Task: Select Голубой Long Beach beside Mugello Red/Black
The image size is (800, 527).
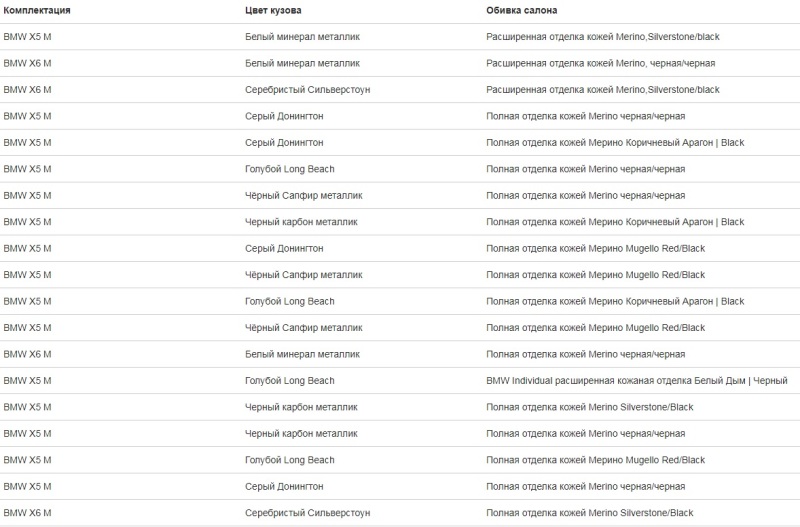Action: [x=290, y=460]
